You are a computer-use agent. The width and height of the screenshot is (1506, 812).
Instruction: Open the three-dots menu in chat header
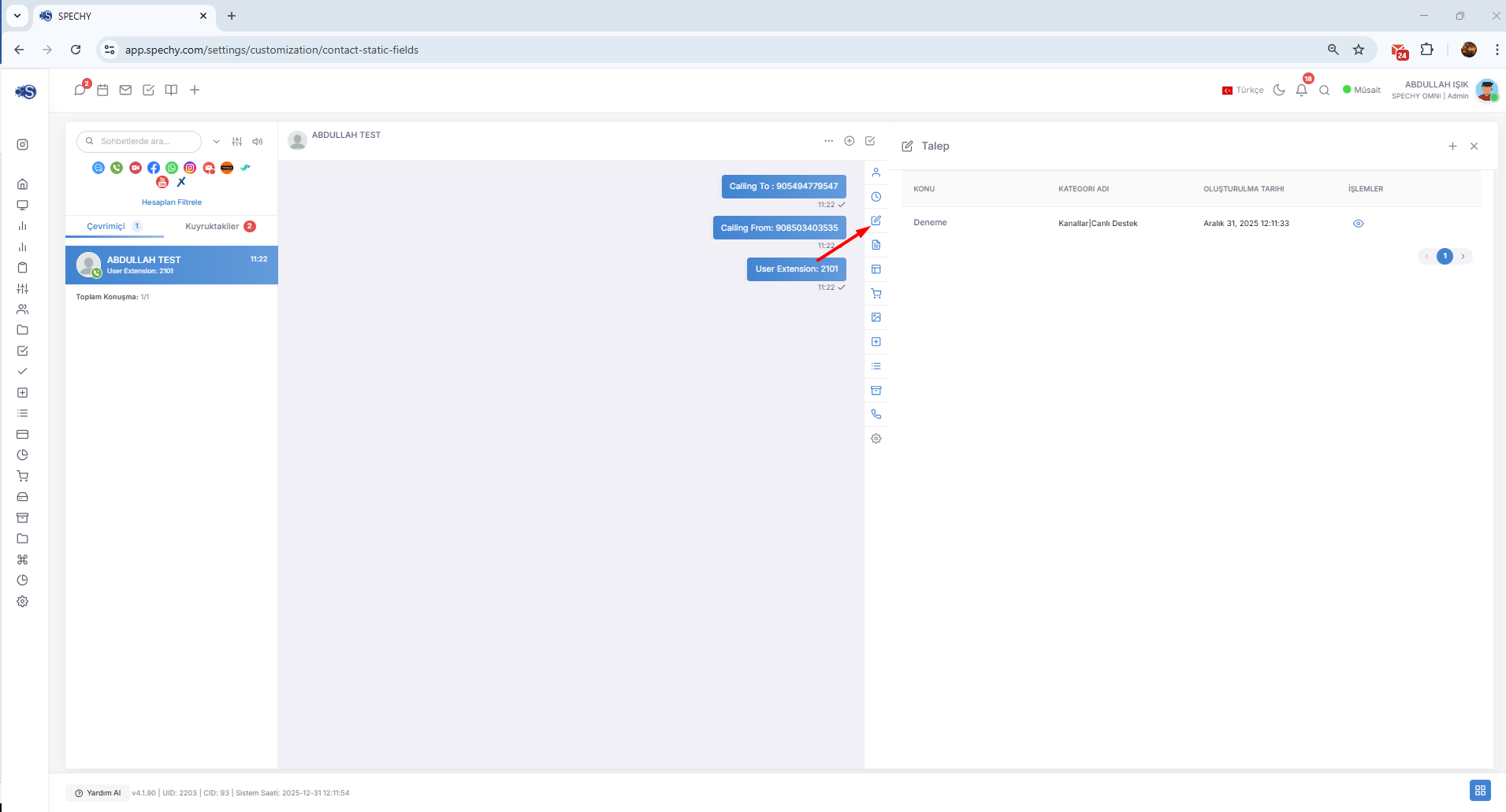pyautogui.click(x=829, y=141)
